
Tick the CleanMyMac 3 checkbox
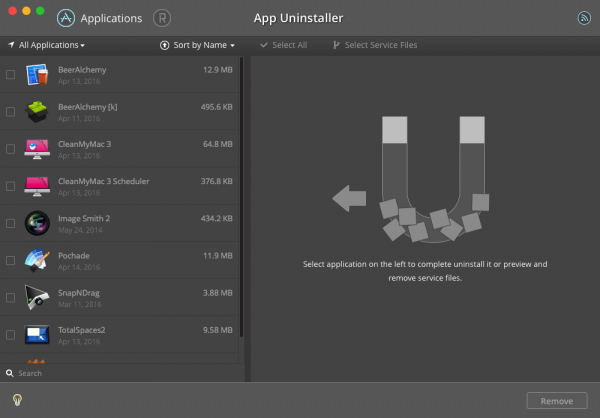(x=10, y=149)
